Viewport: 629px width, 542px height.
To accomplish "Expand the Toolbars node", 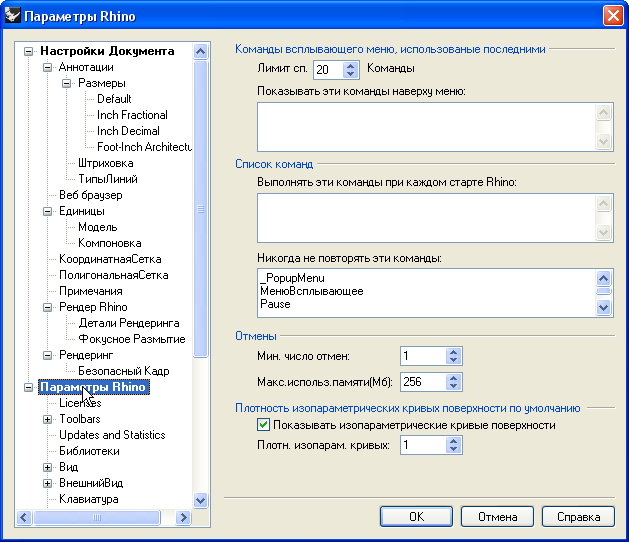I will tap(47, 420).
